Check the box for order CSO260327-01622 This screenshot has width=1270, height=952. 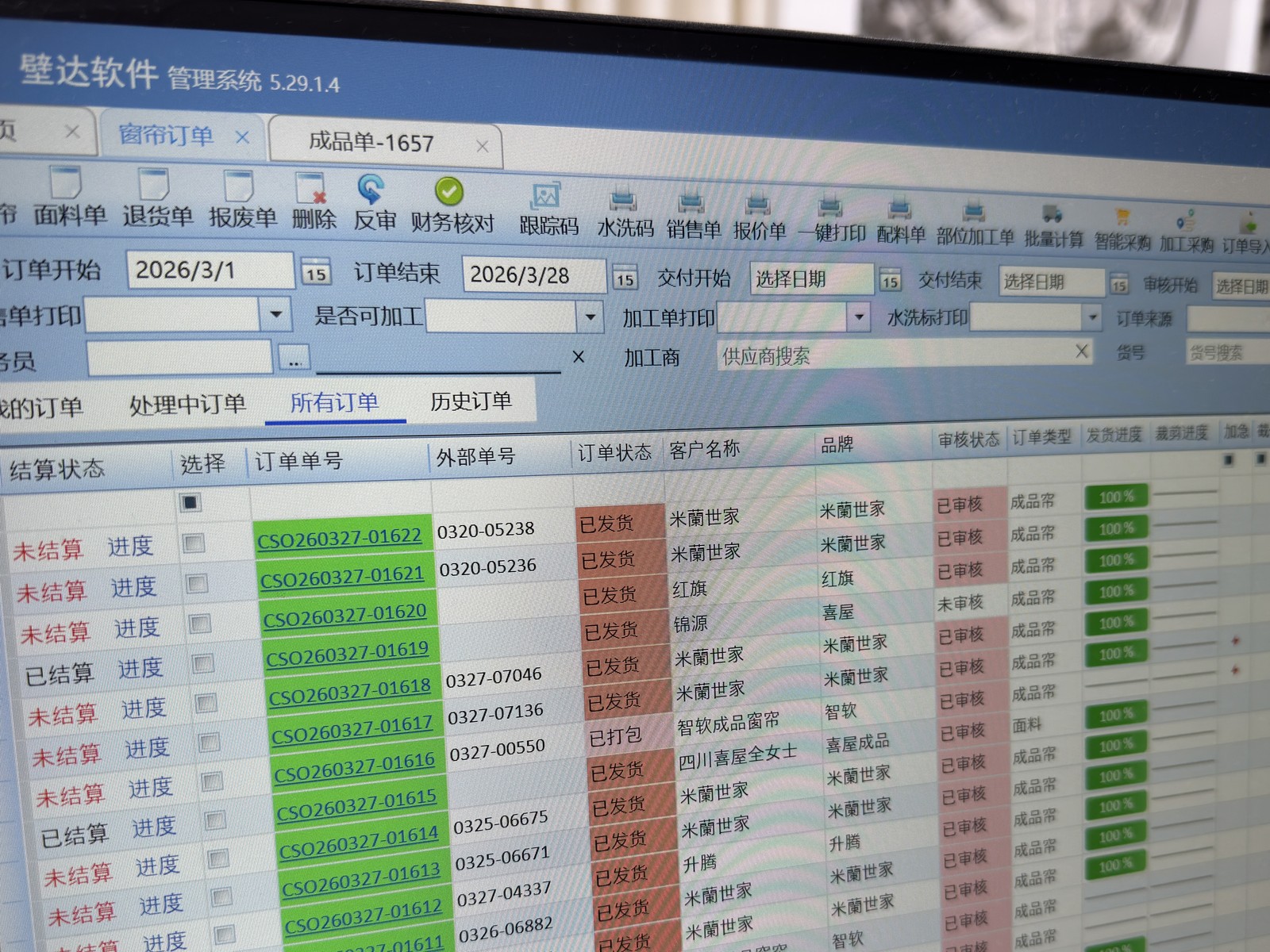[x=193, y=543]
